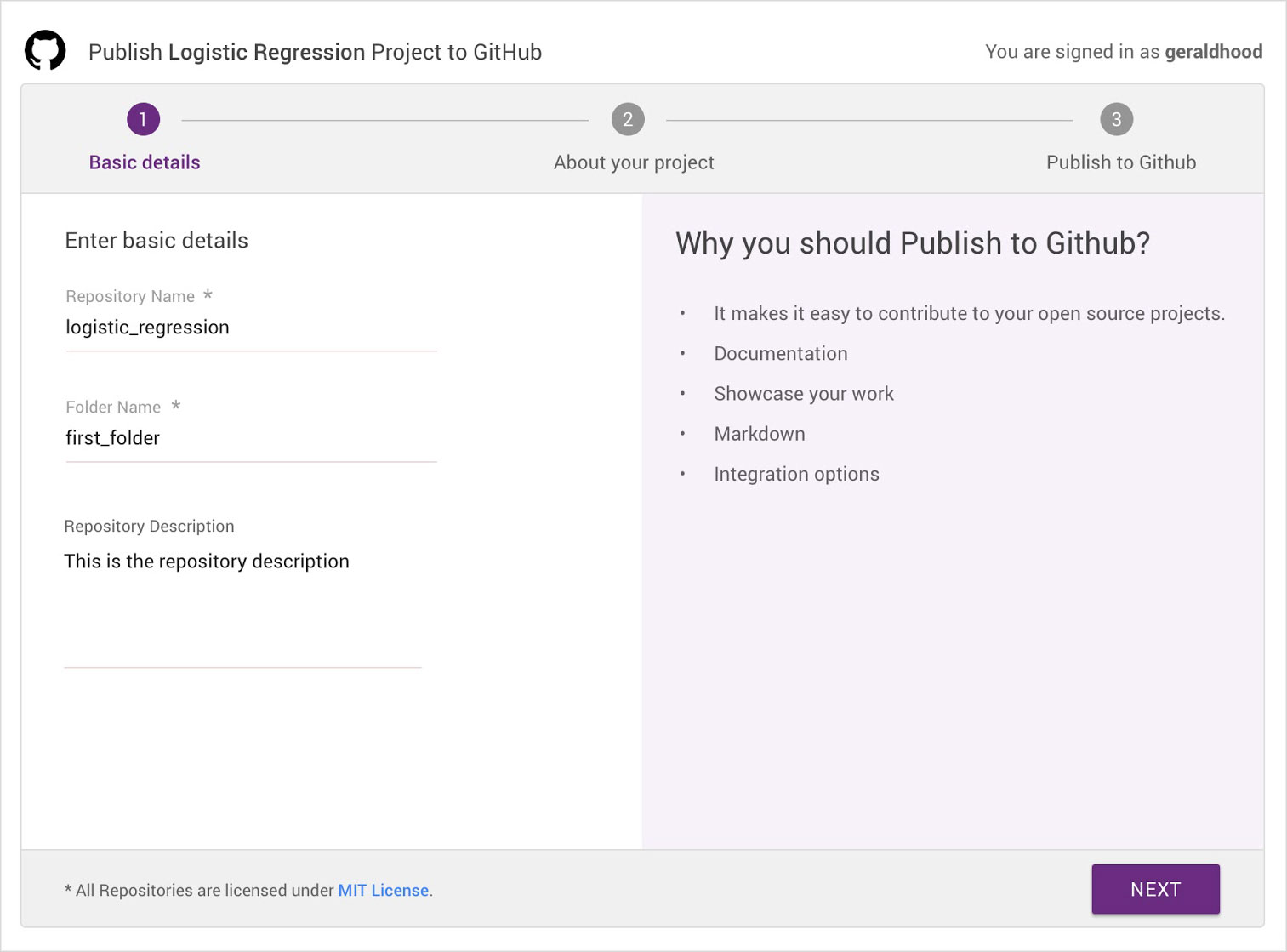The image size is (1287, 952).
Task: Focus the Repository Name input field
Action: 251,328
